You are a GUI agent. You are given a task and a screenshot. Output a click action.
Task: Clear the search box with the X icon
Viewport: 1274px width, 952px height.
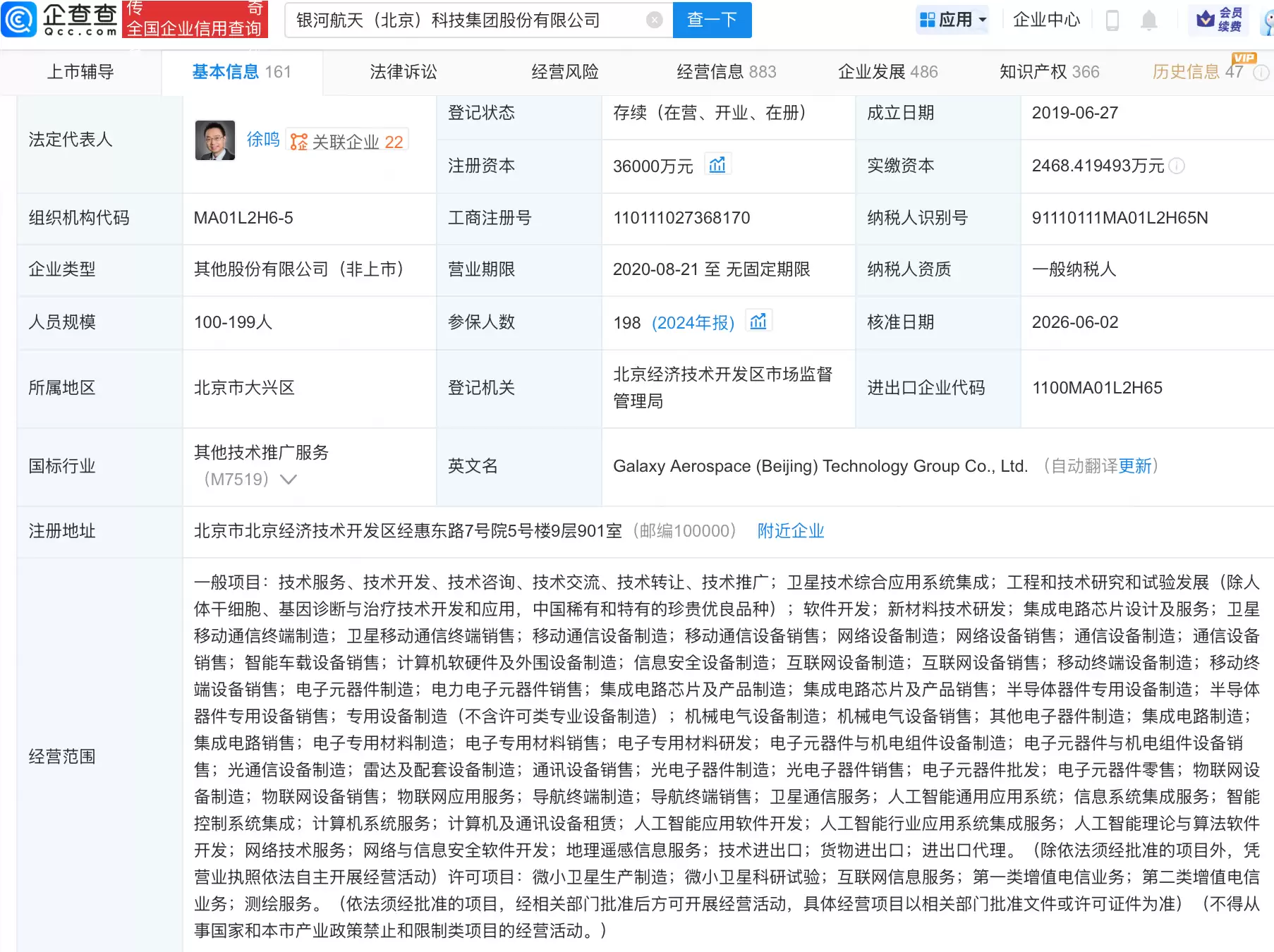point(654,20)
